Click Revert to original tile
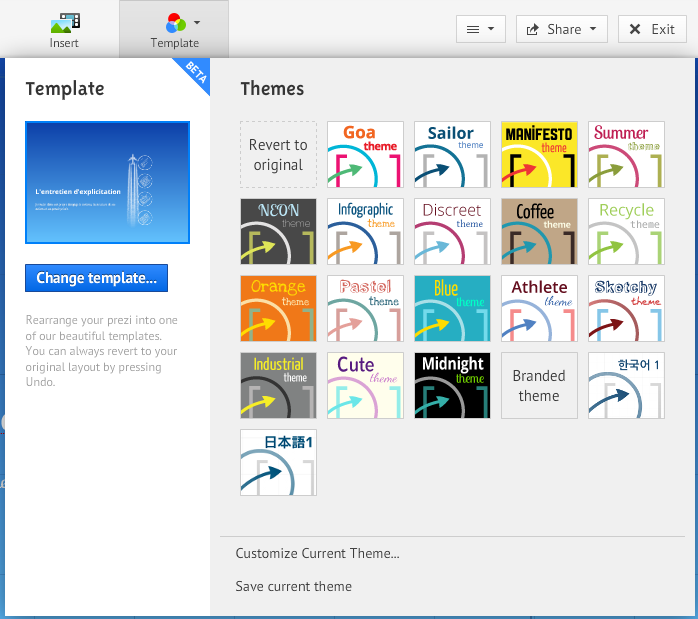 tap(278, 155)
